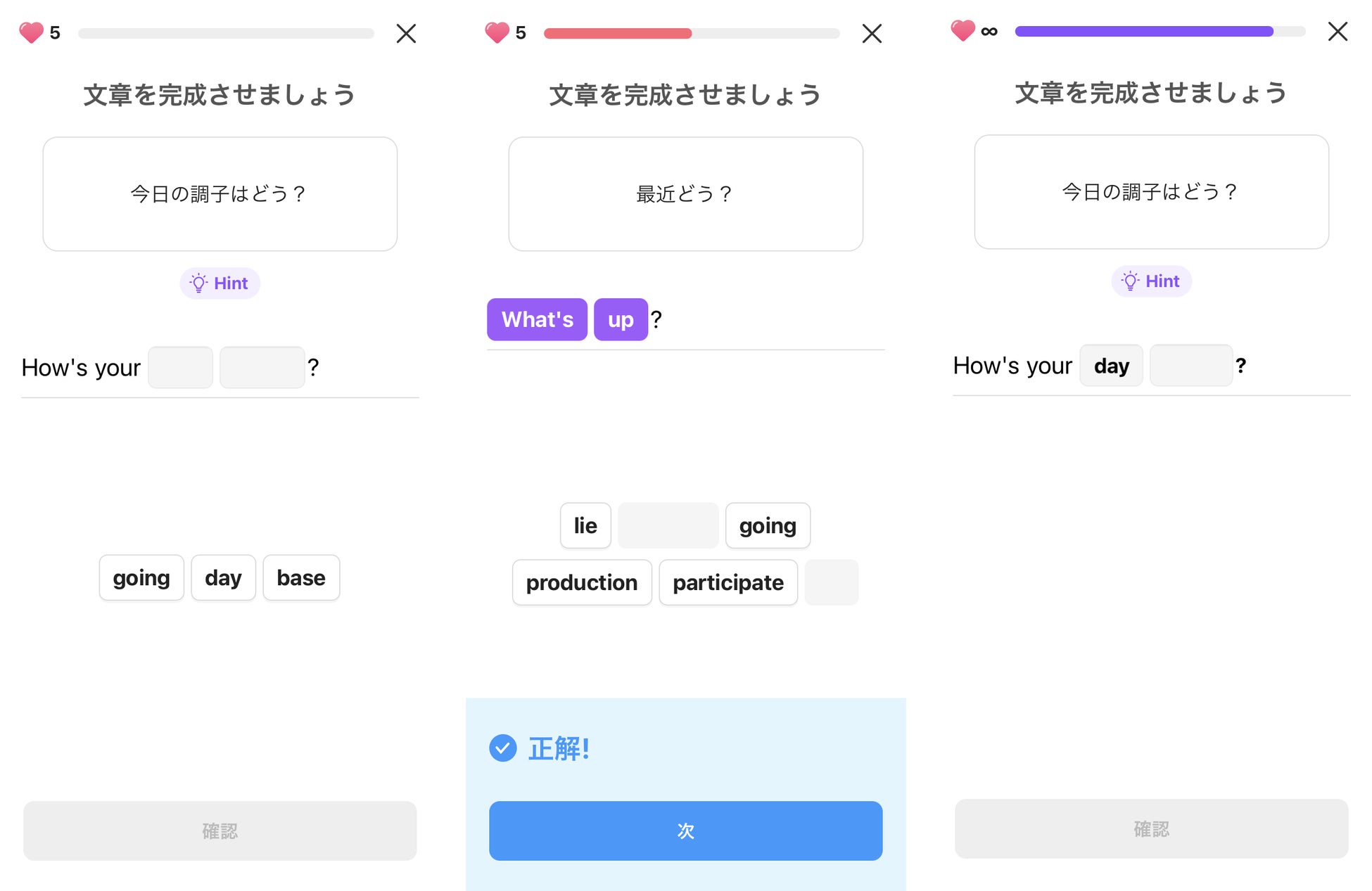Select the word tile 'base'
This screenshot has width=1372, height=891.
(301, 577)
